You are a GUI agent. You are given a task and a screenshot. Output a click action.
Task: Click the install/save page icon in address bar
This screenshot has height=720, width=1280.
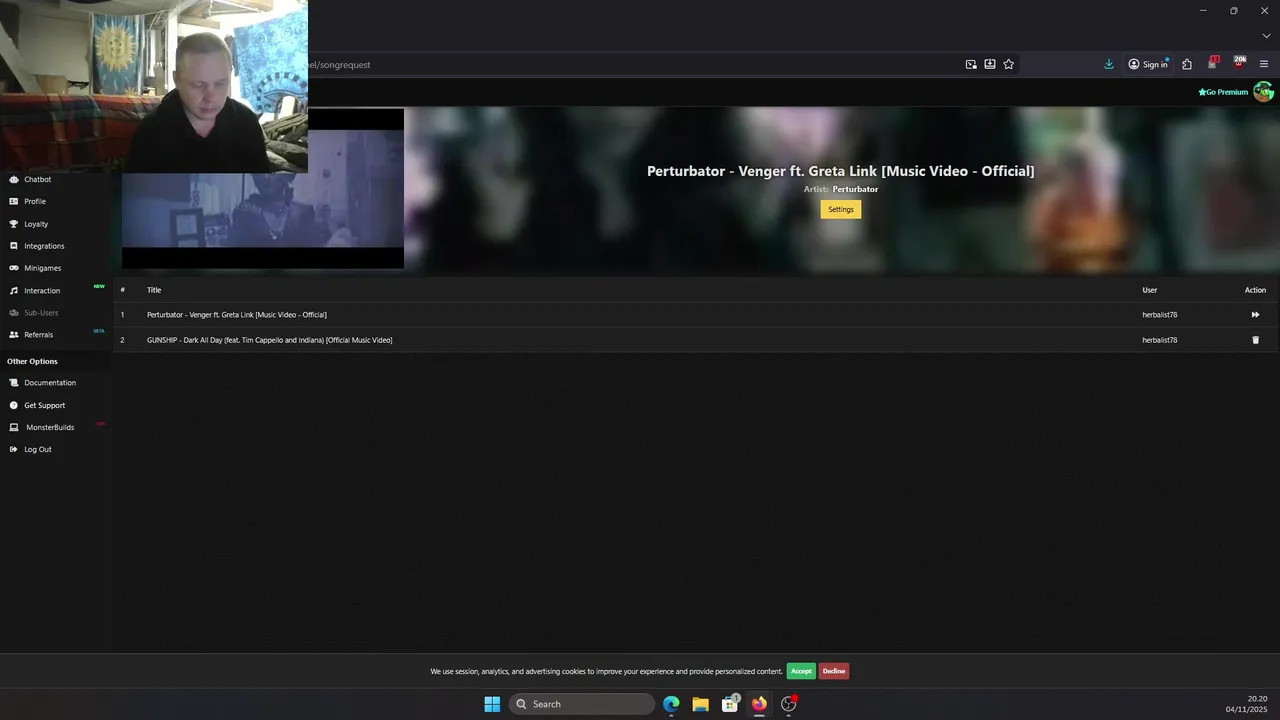pos(990,64)
